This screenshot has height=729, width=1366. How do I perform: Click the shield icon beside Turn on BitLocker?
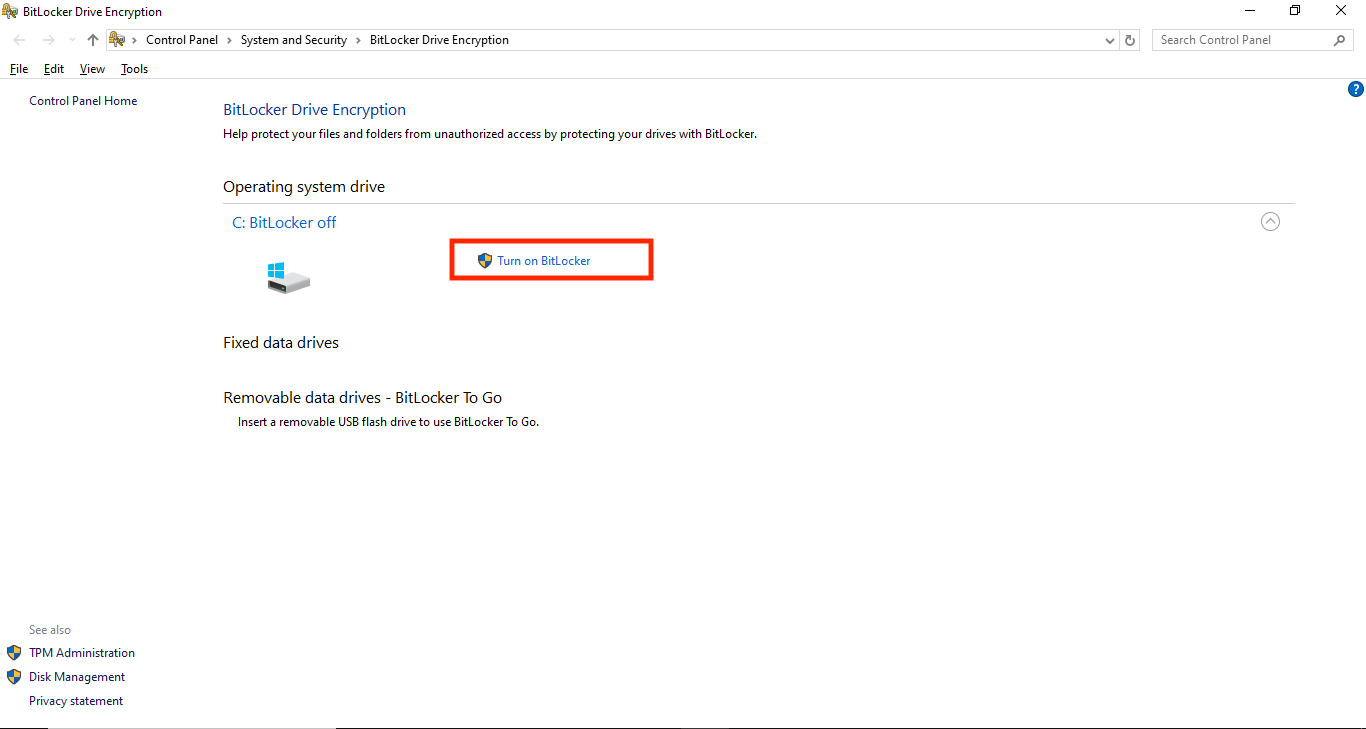[485, 260]
